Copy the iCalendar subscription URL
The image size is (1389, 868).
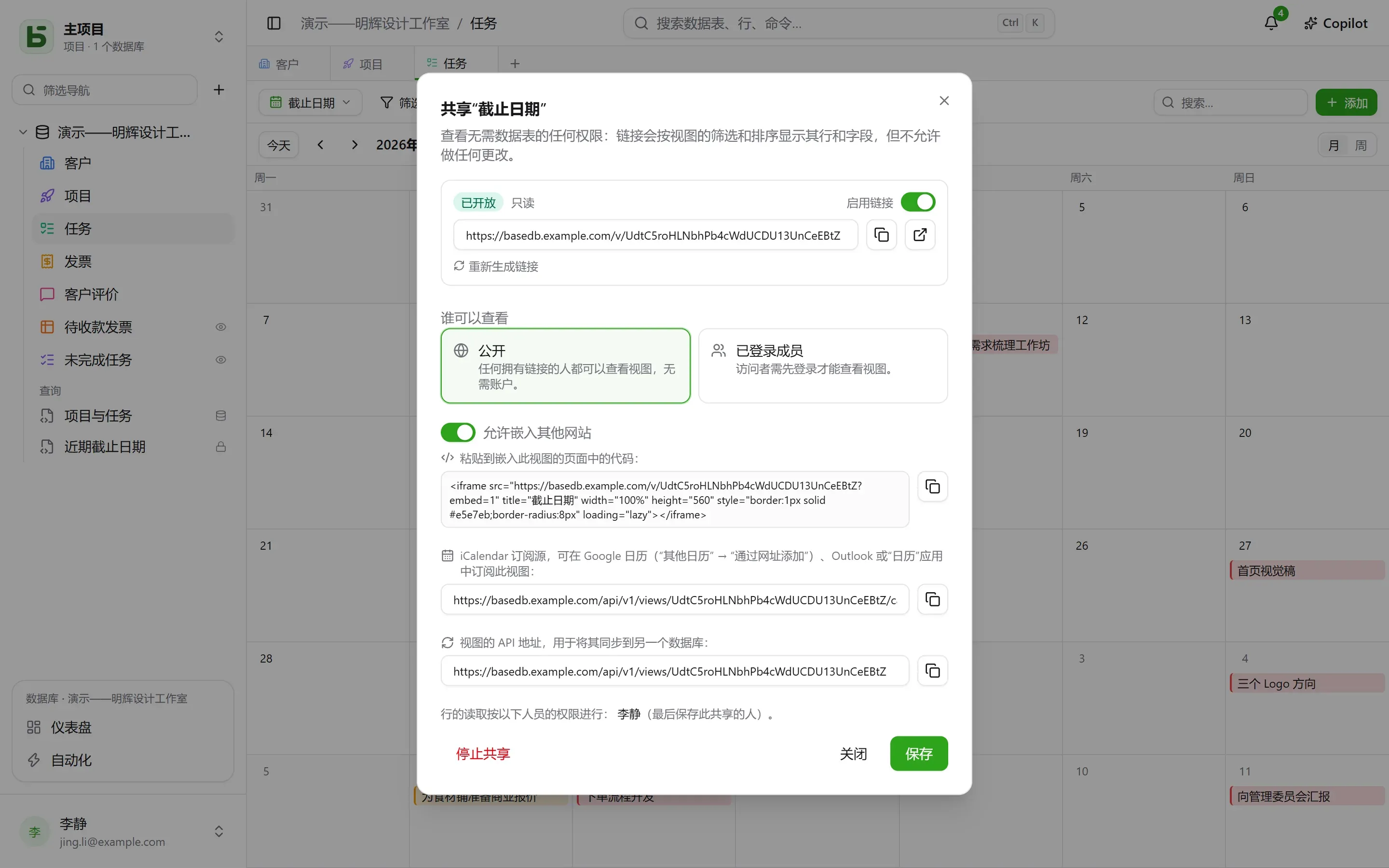tap(932, 600)
